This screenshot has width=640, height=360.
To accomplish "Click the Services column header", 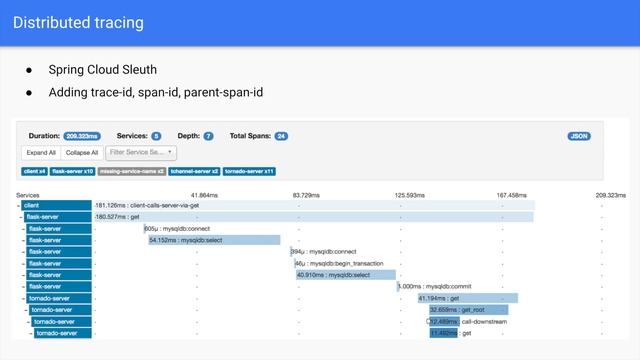I will (x=28, y=196).
